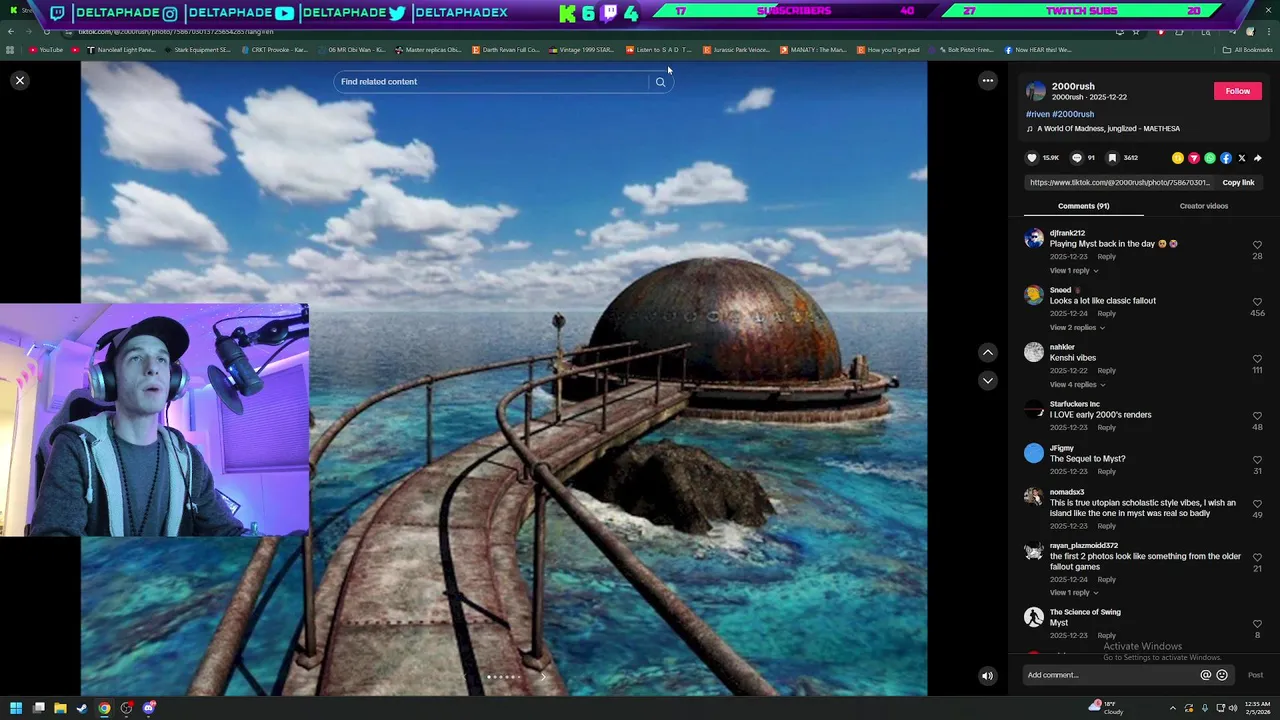Mute the post sound

tap(987, 676)
